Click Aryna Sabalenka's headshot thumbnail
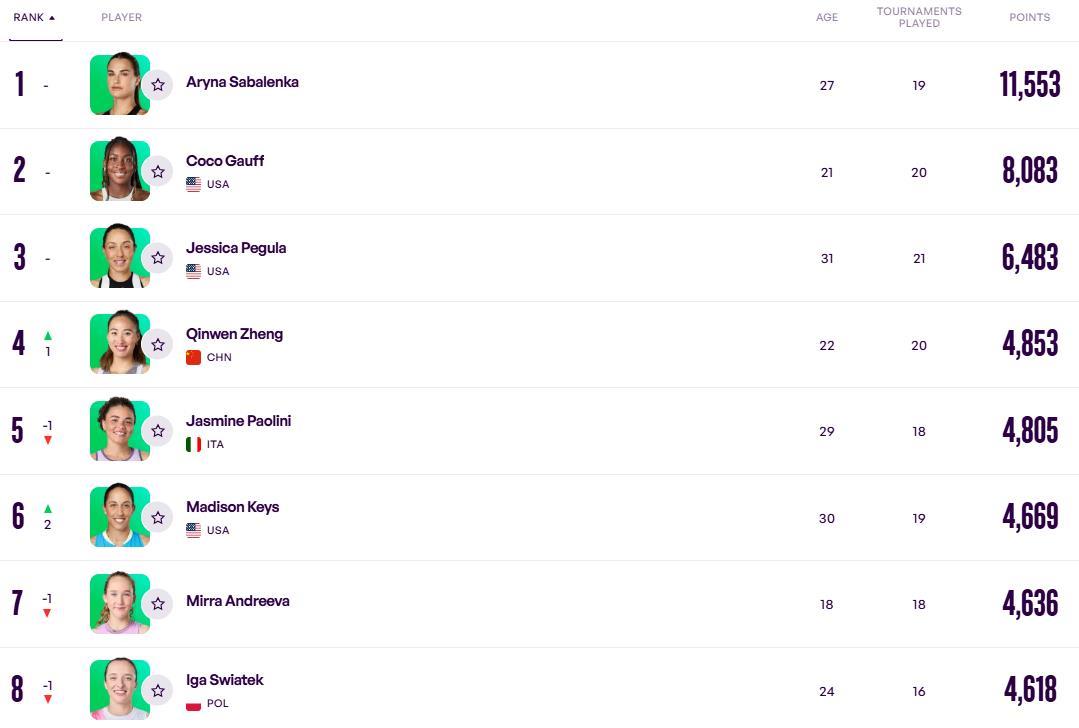This screenshot has width=1079, height=728. [x=119, y=85]
